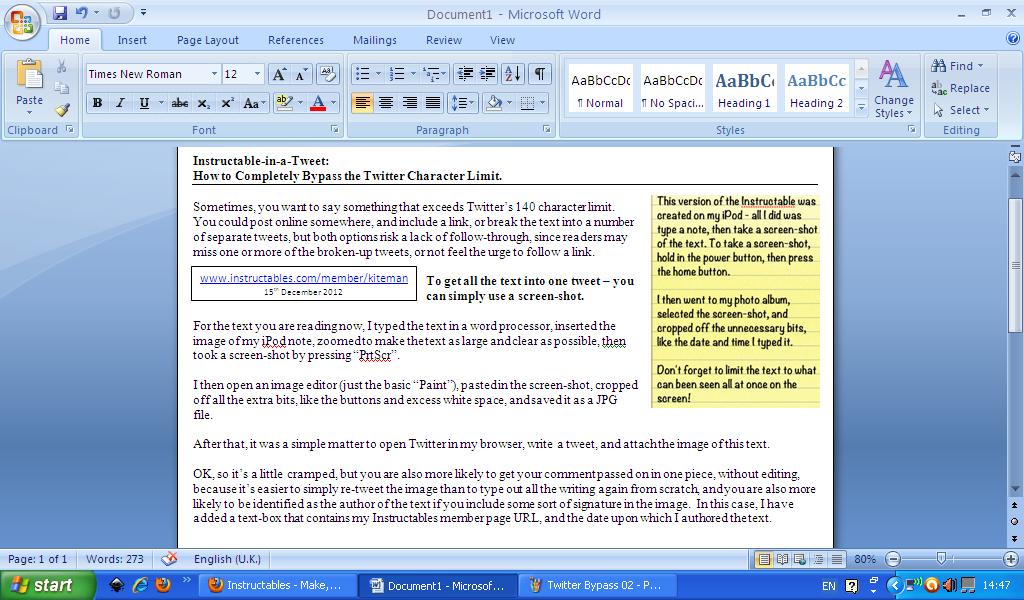Click the Windows start button
1024x600 pixels.
pos(47,585)
